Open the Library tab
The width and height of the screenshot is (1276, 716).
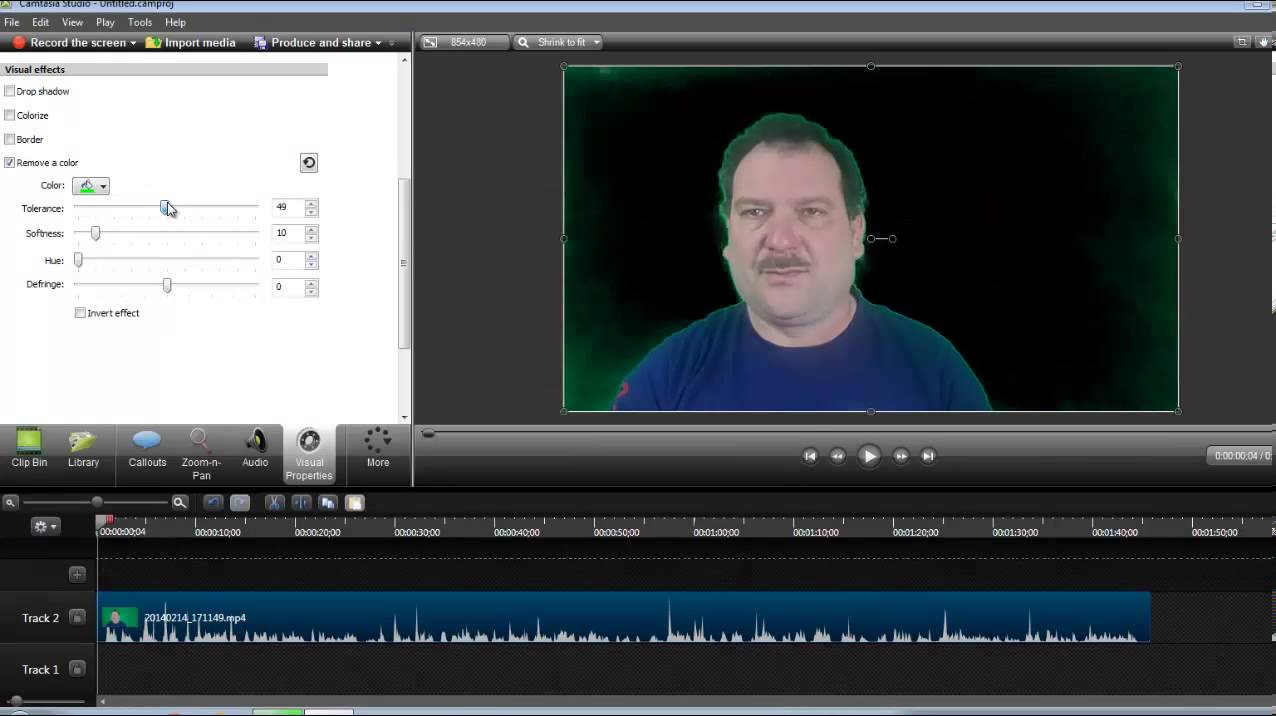(83, 447)
